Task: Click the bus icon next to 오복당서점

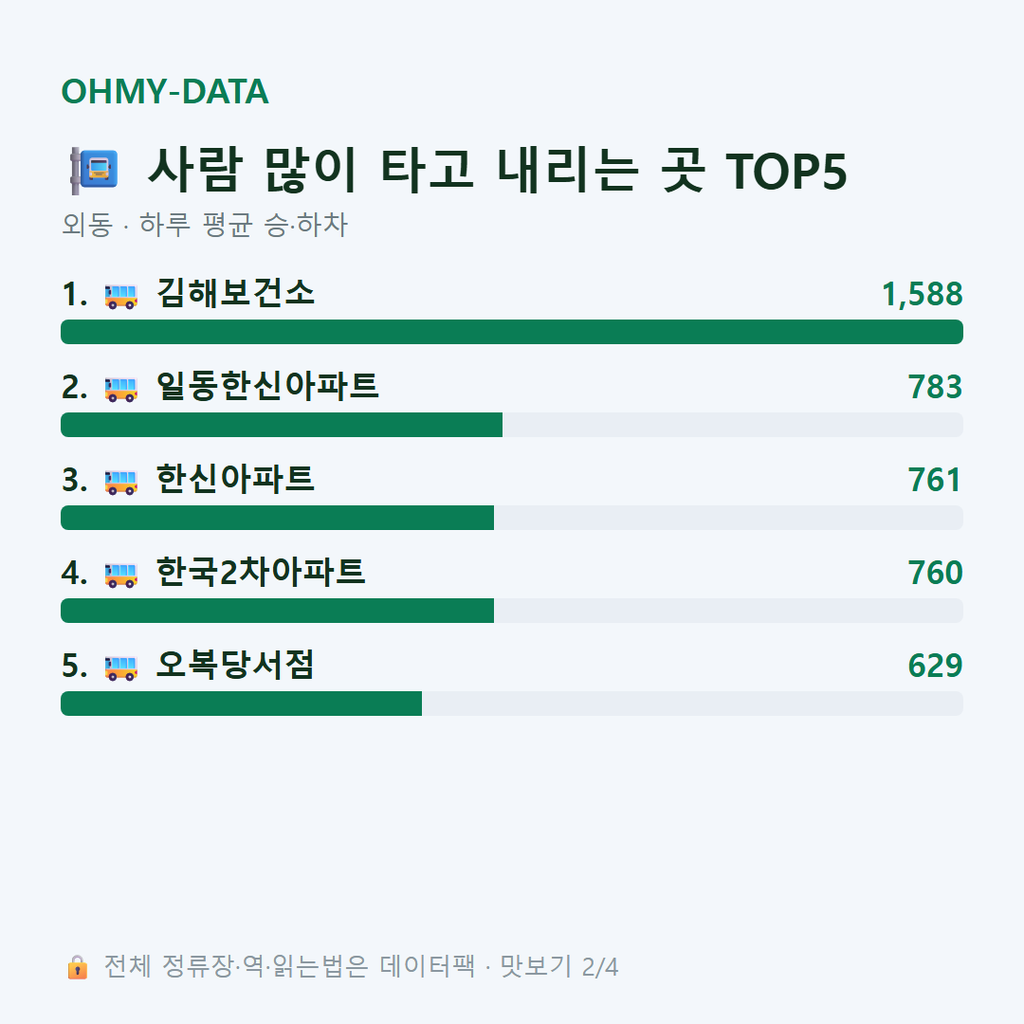Action: (x=121, y=668)
